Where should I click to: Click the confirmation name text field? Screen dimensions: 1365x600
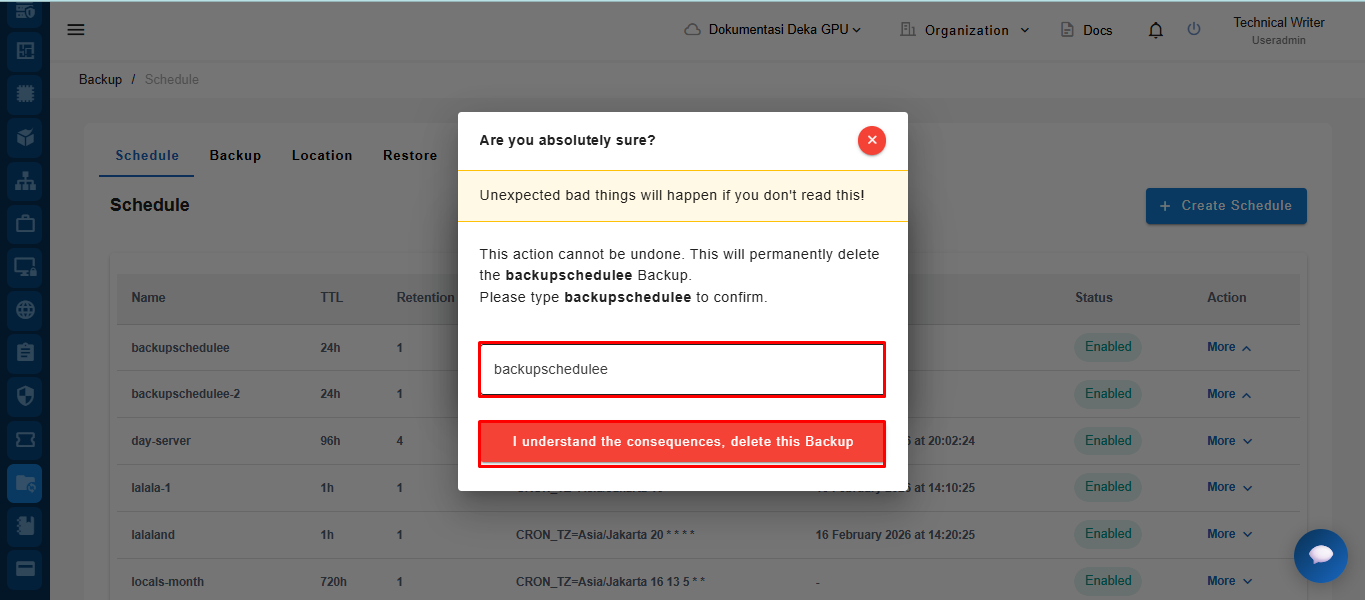[x=682, y=369]
